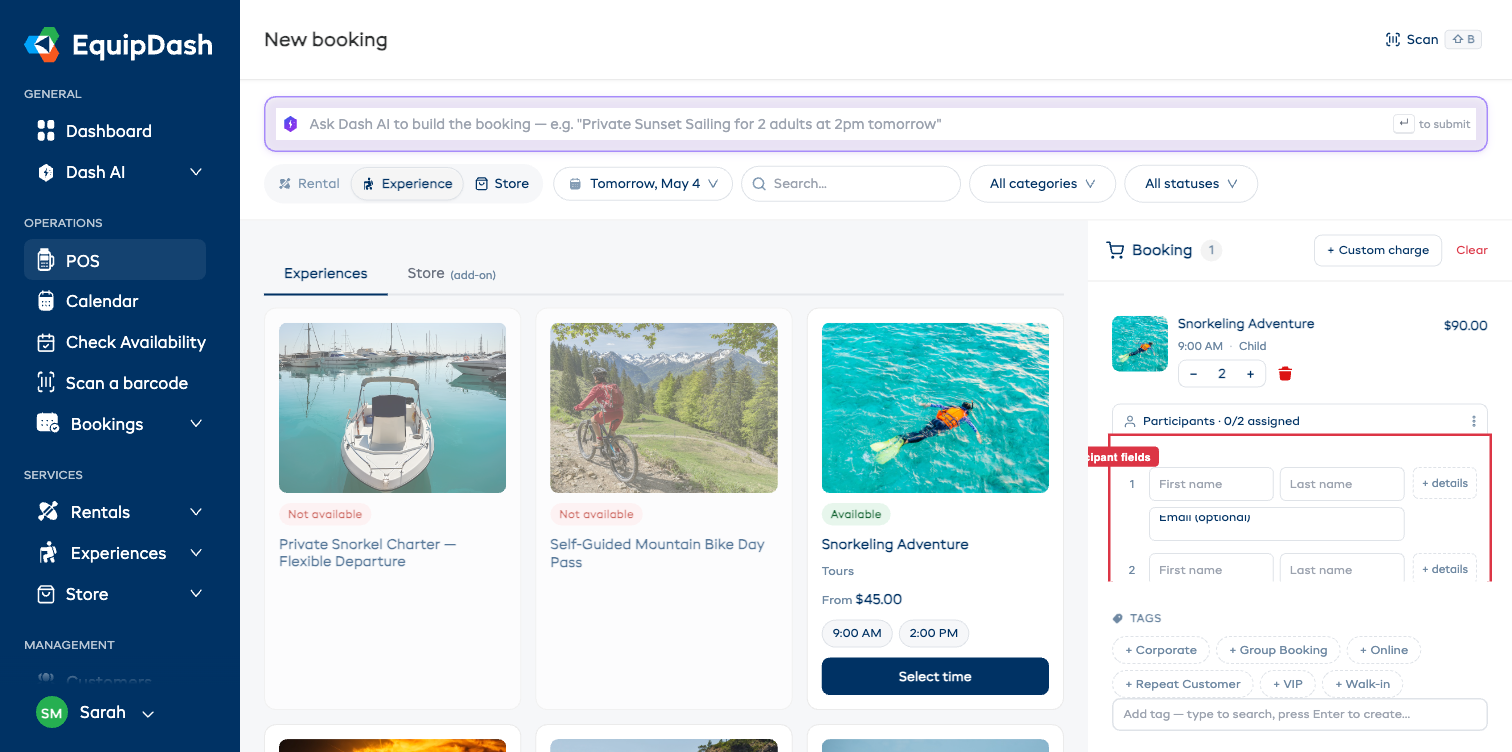Click the barcode scanner icon in sidebar
This screenshot has width=1512, height=752.
coord(46,383)
